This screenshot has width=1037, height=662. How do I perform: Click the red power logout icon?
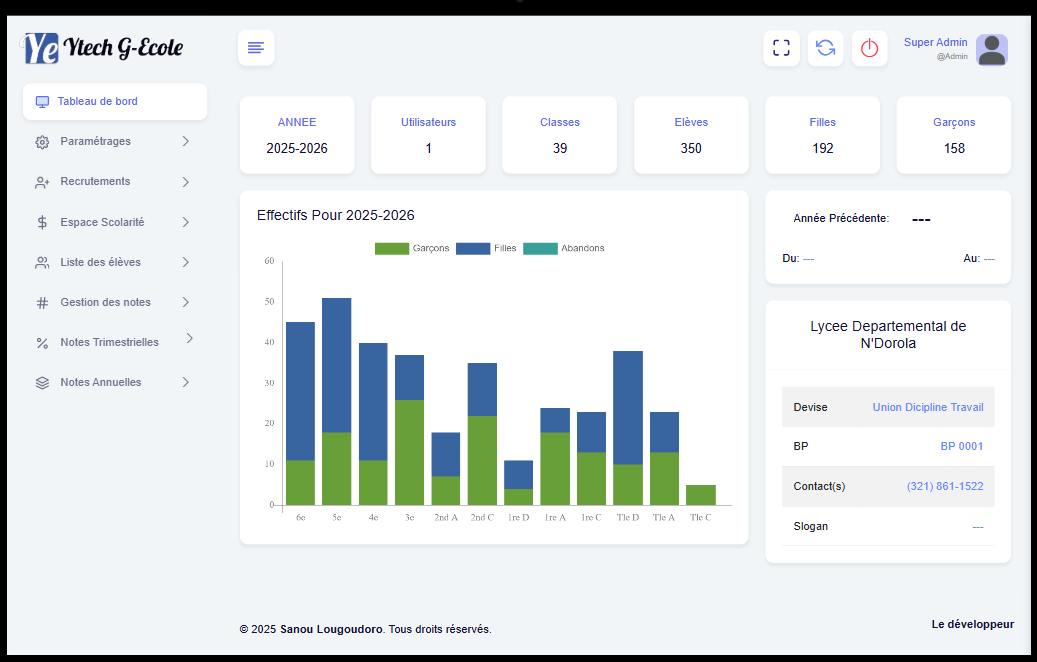[869, 48]
